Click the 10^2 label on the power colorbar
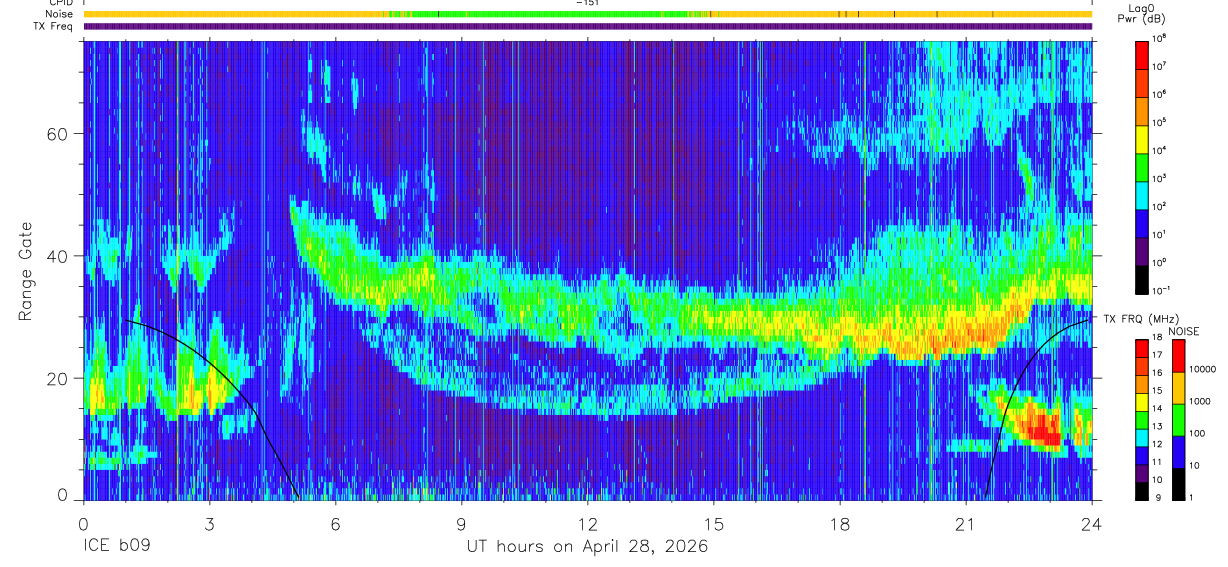The image size is (1228, 567). 1158,206
